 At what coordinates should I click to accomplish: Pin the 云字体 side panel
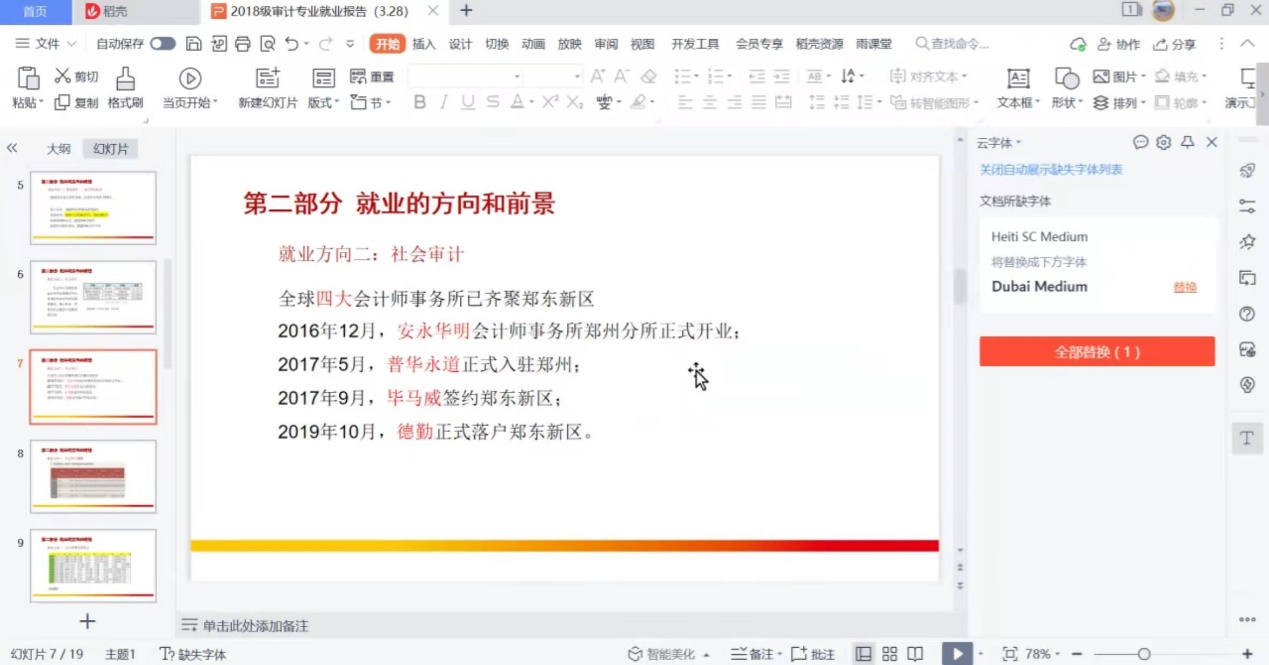click(1188, 143)
